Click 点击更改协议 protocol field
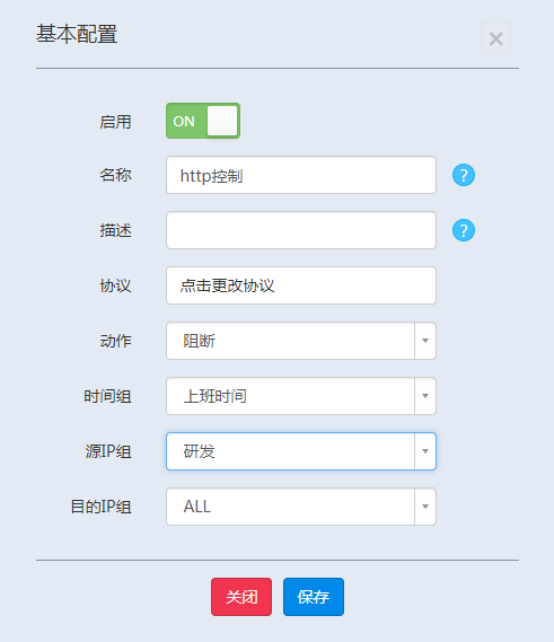 coord(301,285)
